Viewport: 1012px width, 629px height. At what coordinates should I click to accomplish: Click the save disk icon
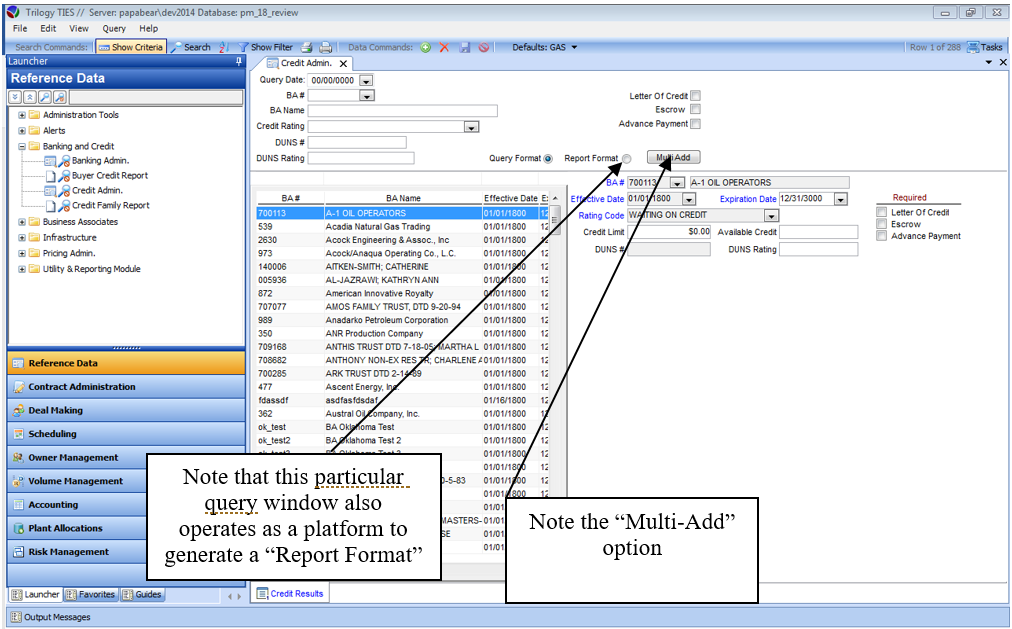pos(464,47)
